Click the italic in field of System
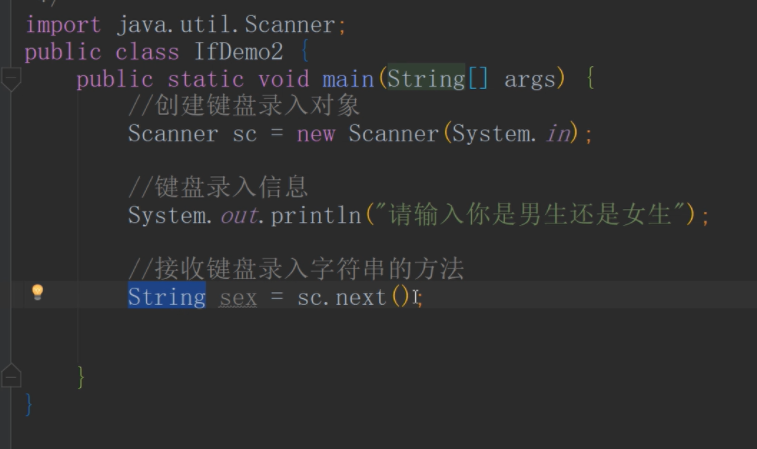757x449 pixels. 558,134
